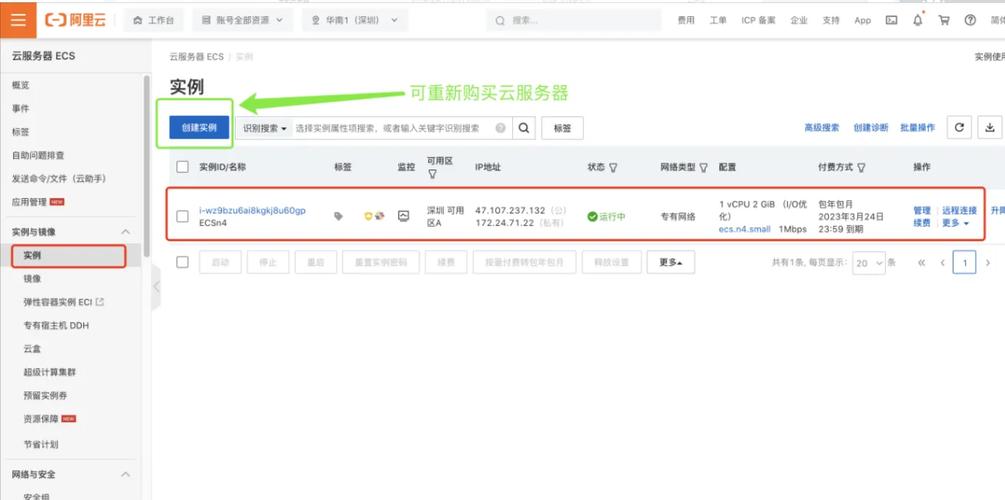Open 概览 in the sidebar
1005x500 pixels.
click(21, 85)
